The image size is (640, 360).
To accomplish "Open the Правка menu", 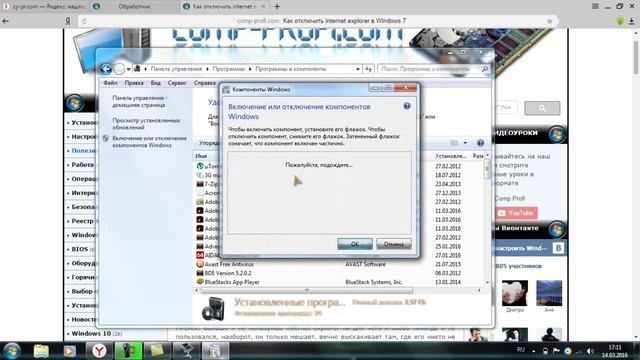I will tap(134, 83).
